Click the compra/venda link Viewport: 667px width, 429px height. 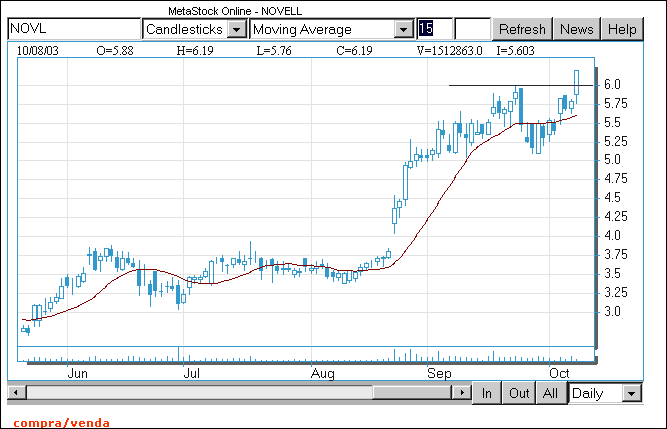(62, 423)
